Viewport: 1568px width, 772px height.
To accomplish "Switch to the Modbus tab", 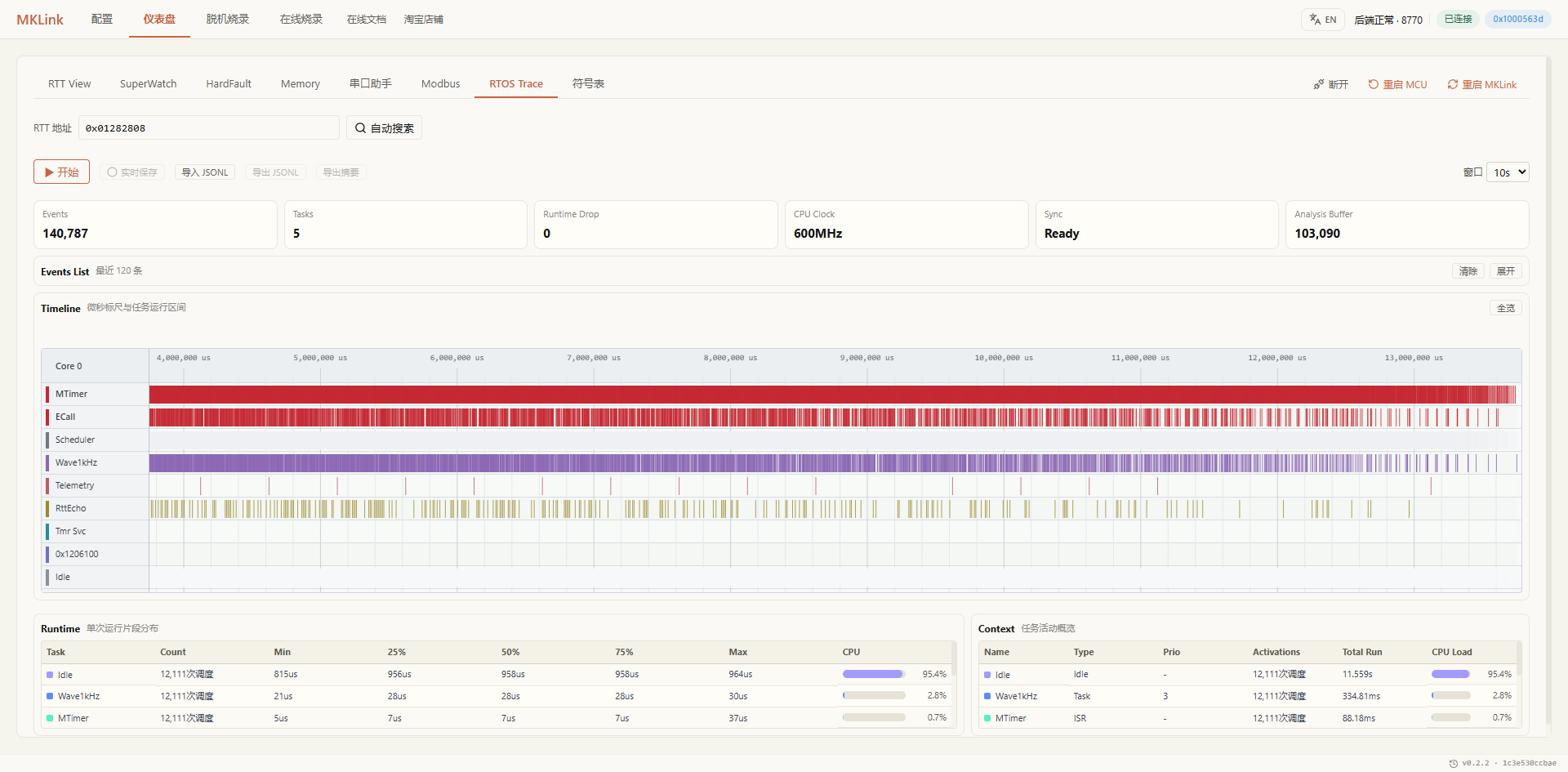I will 441,83.
